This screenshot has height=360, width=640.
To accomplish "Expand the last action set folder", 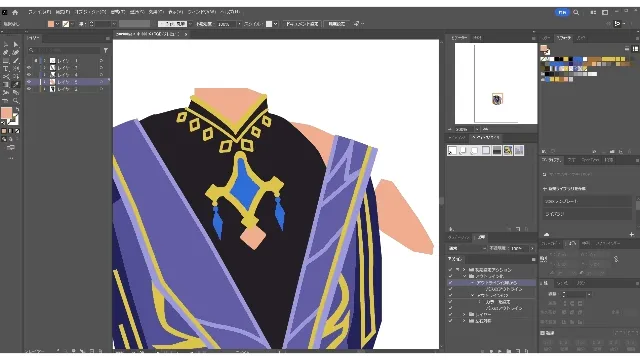I will (464, 321).
